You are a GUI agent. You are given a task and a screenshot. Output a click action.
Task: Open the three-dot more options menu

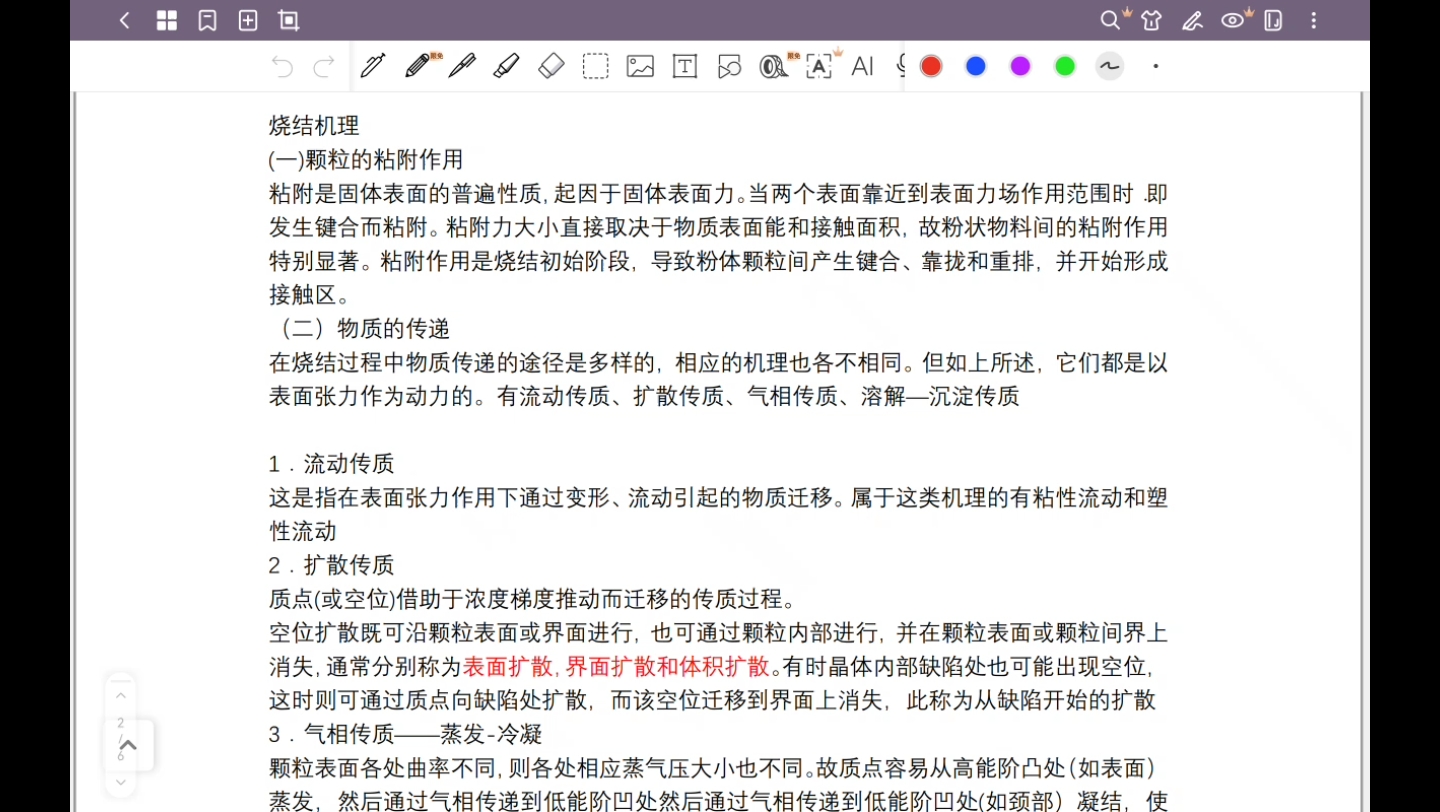tap(1314, 20)
